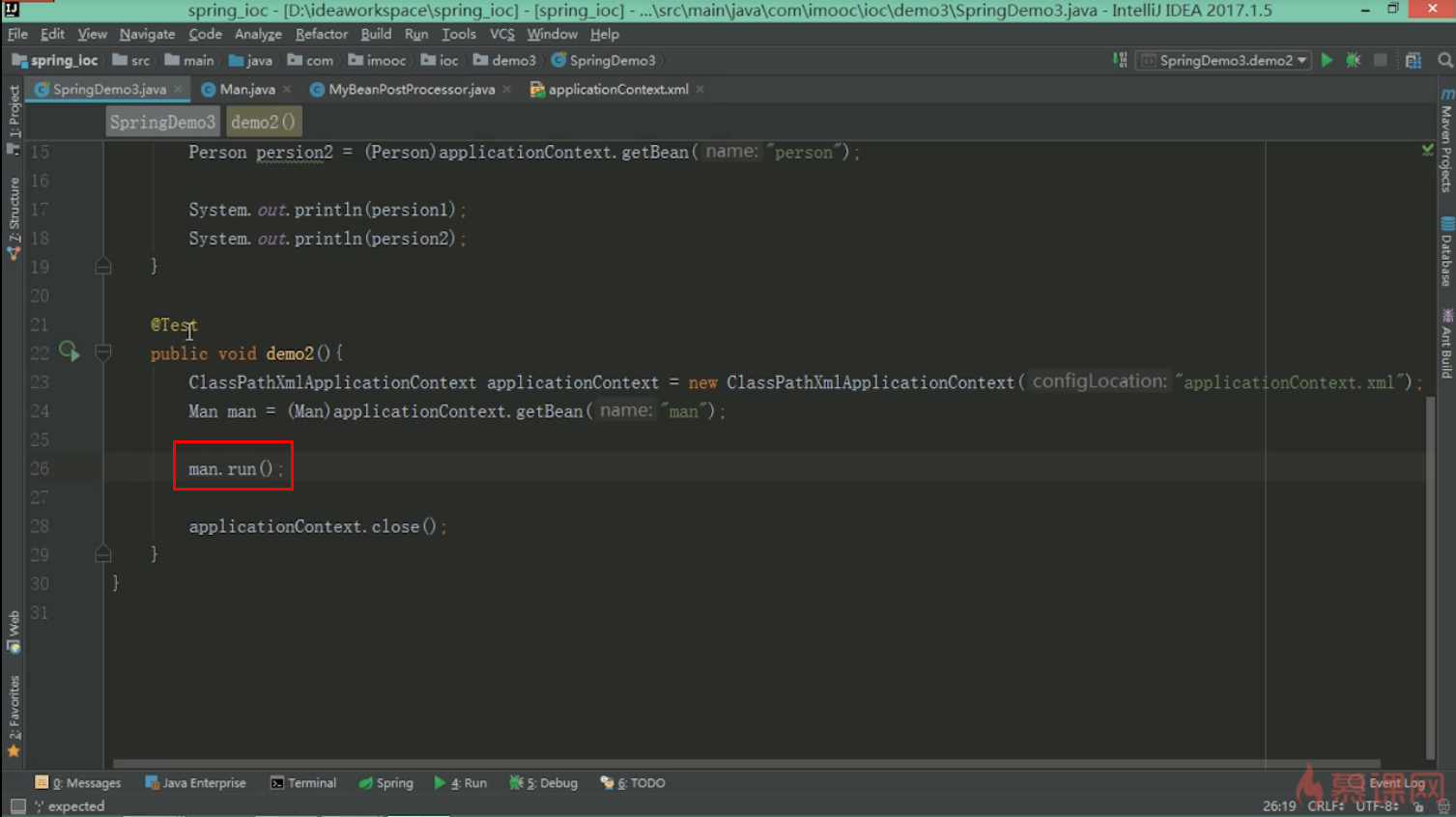Open the File menu

coord(17,34)
